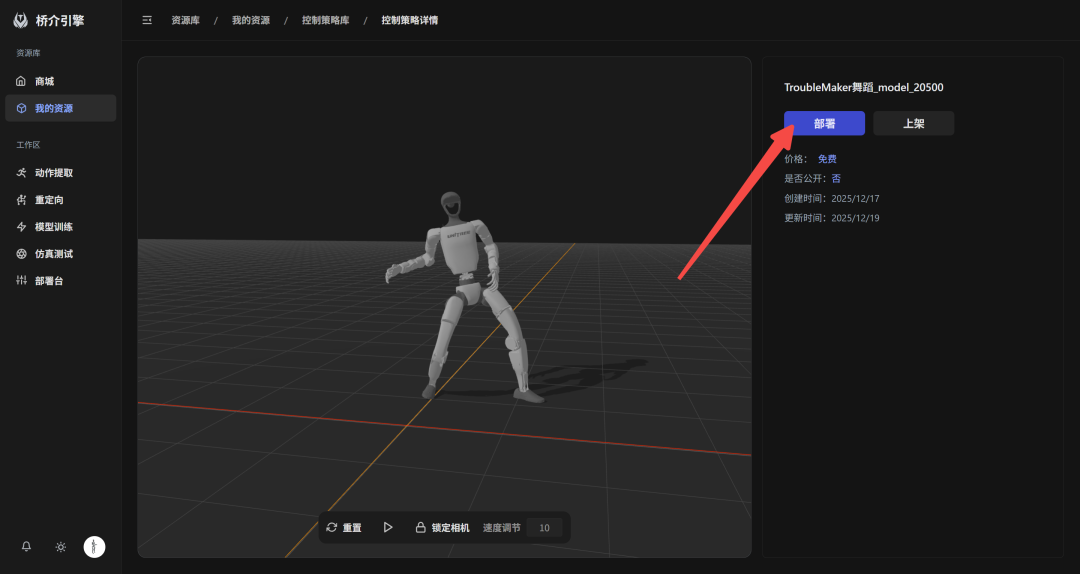Click the 重置 label text

point(352,528)
